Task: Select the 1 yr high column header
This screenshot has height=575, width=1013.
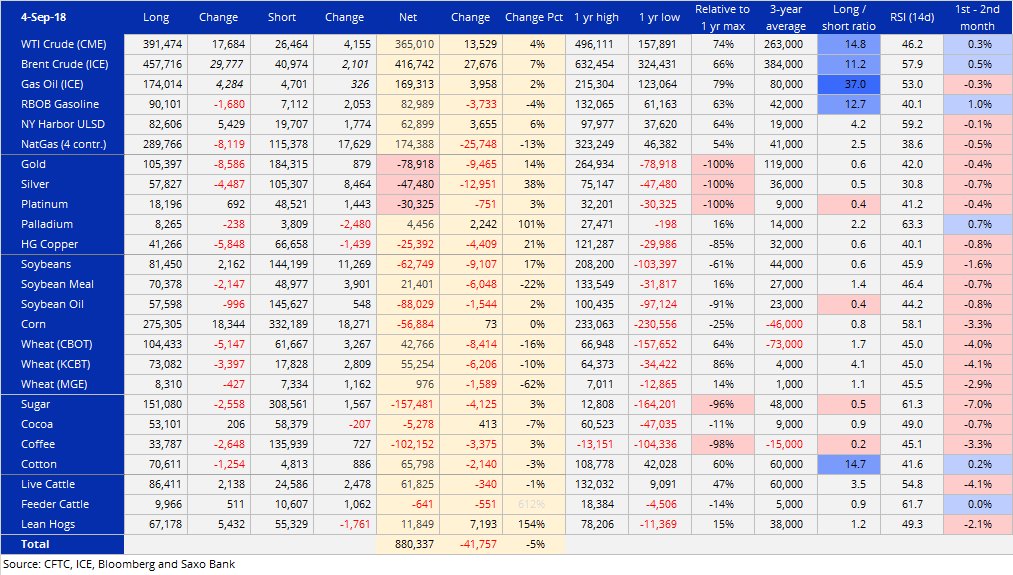Action: point(596,17)
